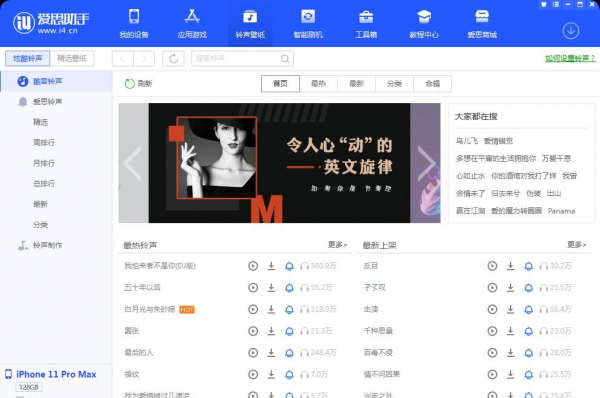The width and height of the screenshot is (600, 398).
Task: Open 精选 in the sidebar
Action: tap(41, 122)
